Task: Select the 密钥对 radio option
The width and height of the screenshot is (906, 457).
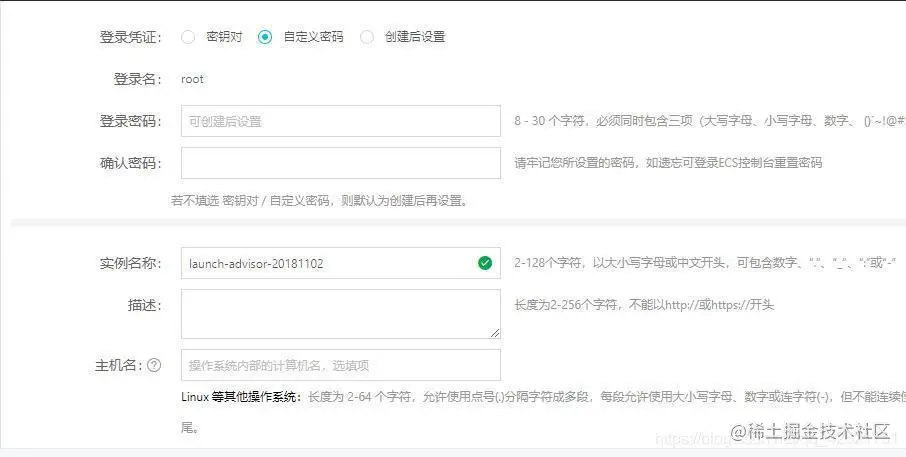Action: [x=188, y=37]
